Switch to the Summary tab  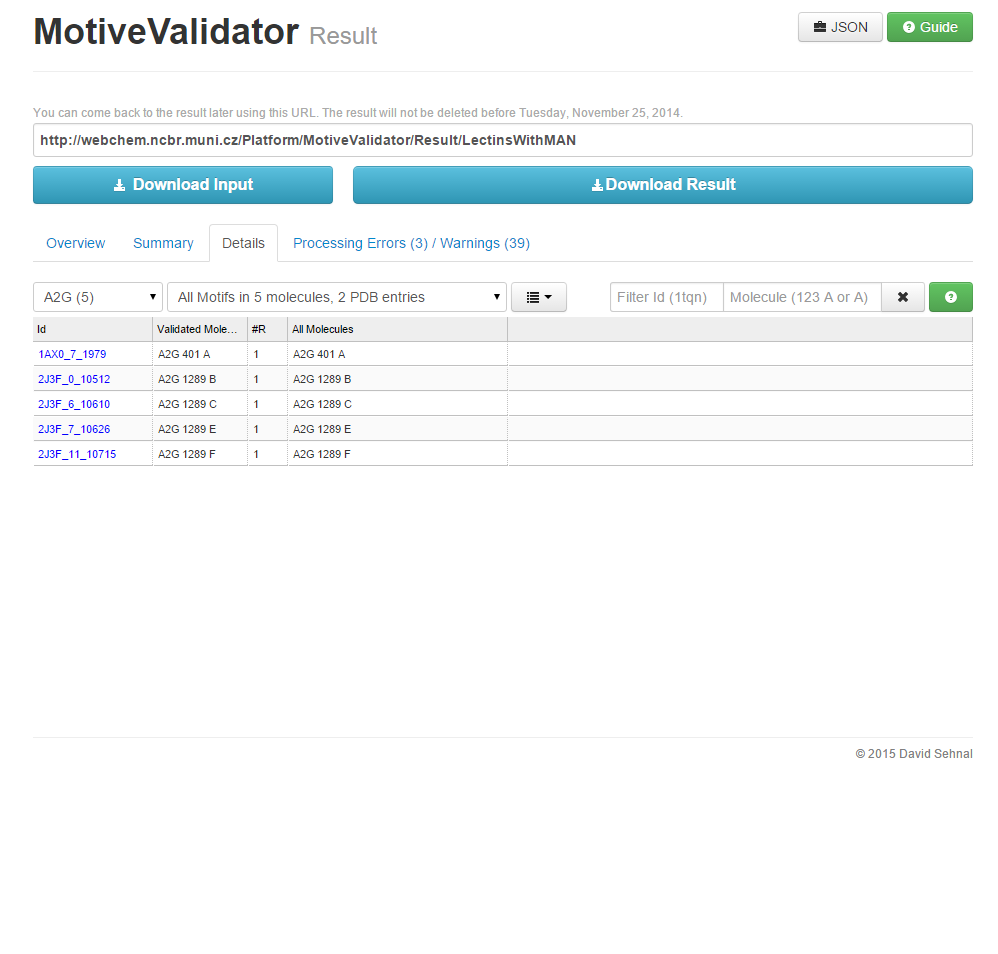tap(163, 243)
